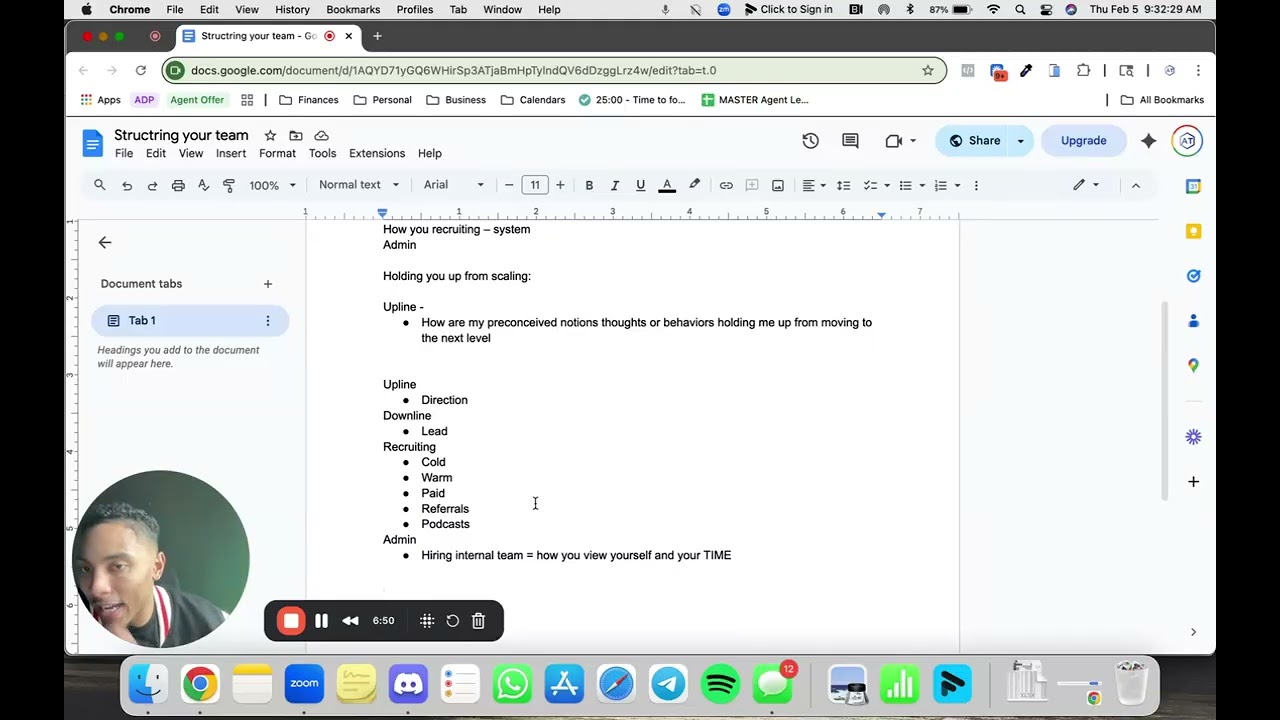The image size is (1280, 720).
Task: Increase font size with plus button
Action: click(x=560, y=185)
